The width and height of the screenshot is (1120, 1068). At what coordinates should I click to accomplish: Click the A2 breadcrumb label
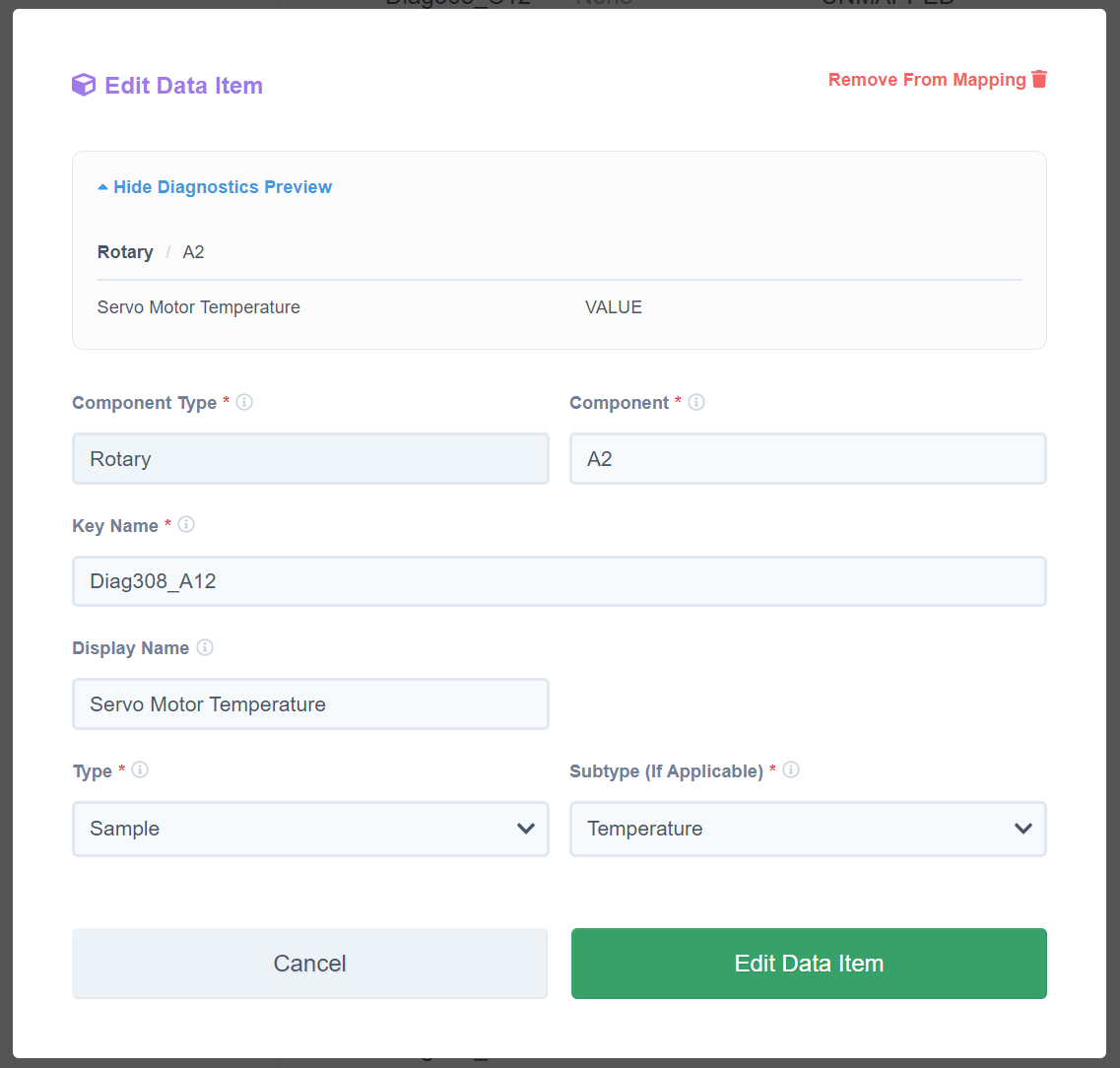coord(193,251)
